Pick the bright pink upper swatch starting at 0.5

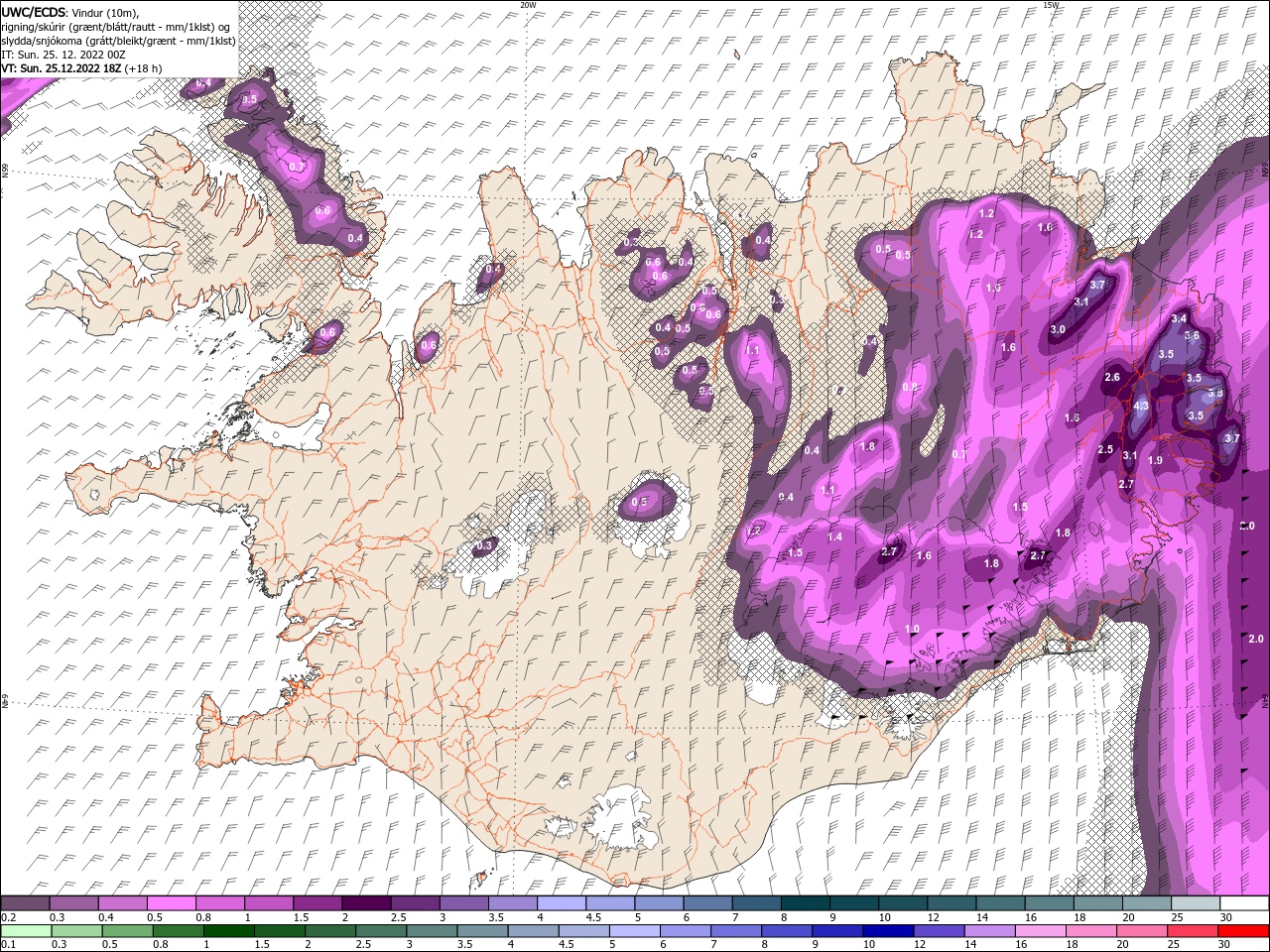(171, 903)
